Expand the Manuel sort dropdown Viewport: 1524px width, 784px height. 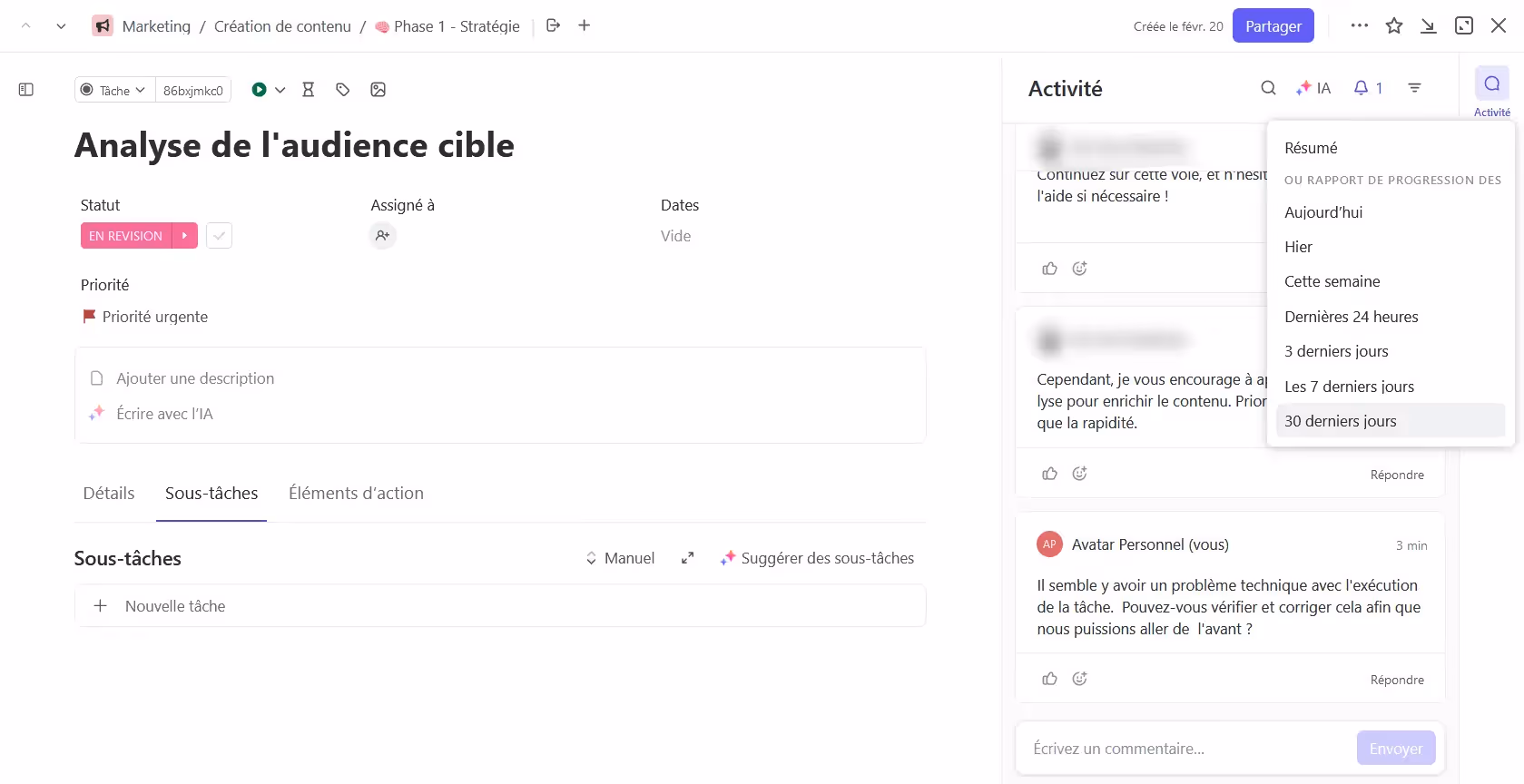click(x=620, y=558)
